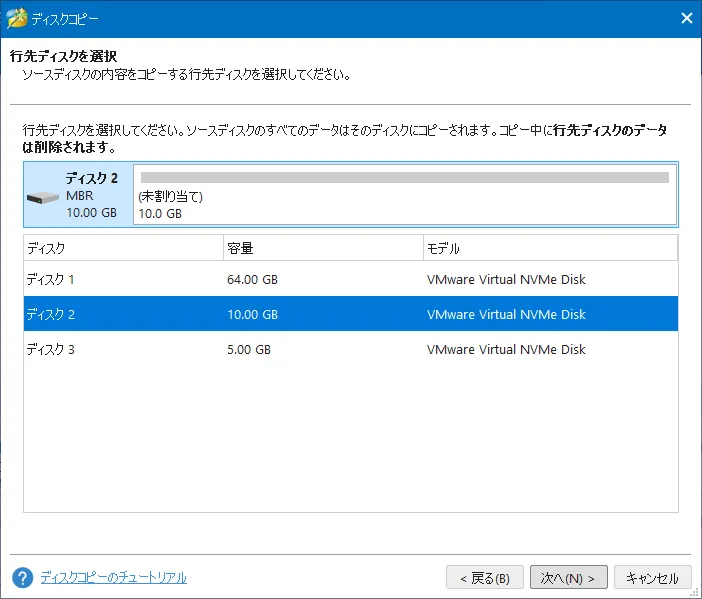
Task: Choose ディスク 3 as destination disk
Action: pos(51,350)
